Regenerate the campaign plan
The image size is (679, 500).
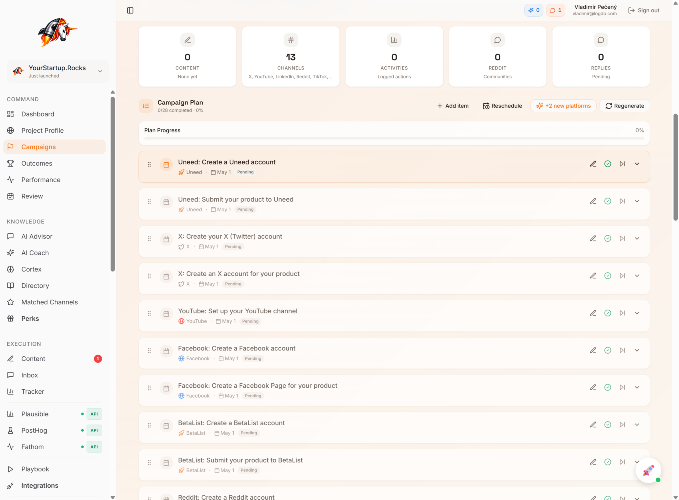[625, 106]
